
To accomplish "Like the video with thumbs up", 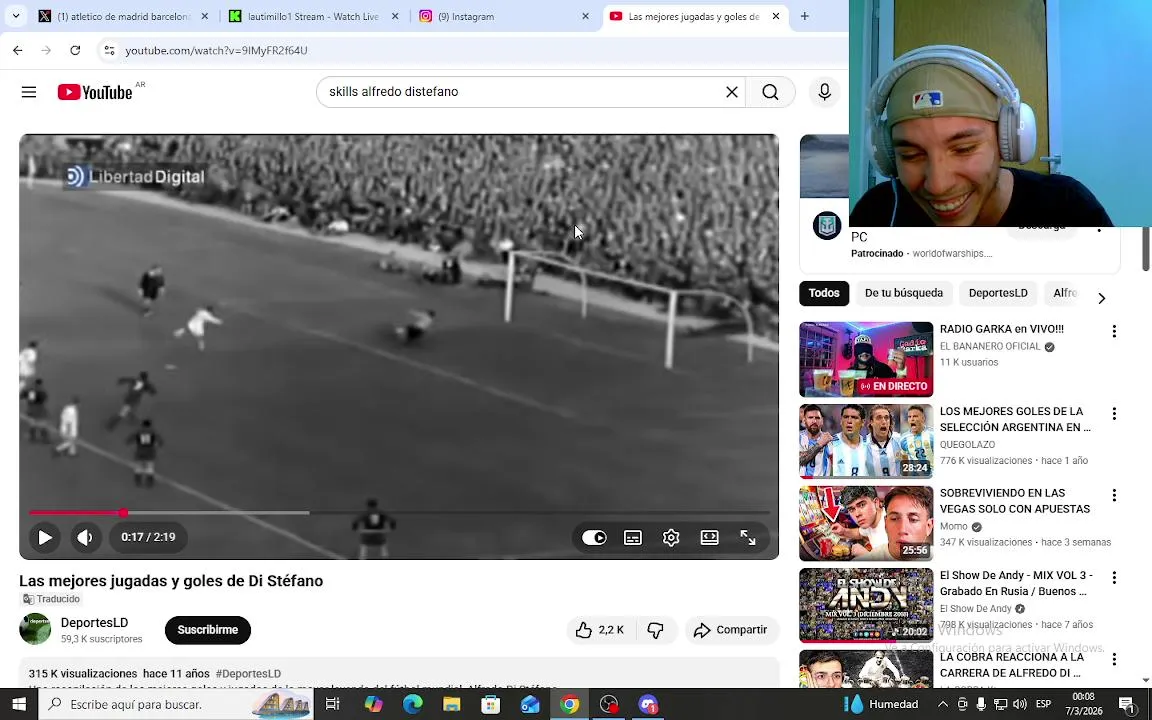I will pos(599,630).
